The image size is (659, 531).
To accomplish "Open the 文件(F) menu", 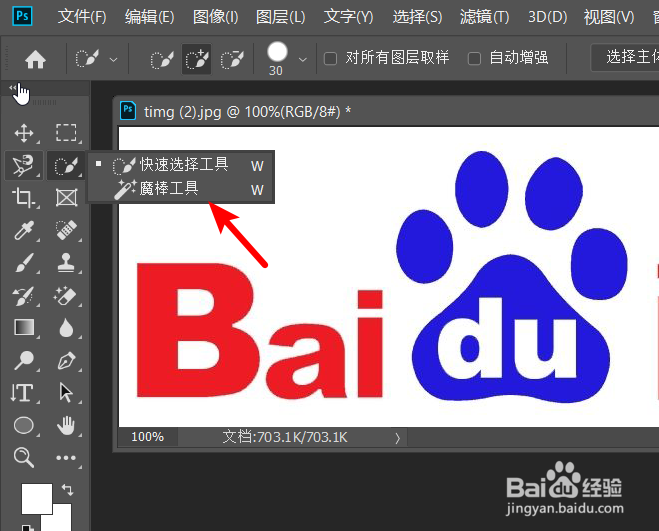I will [82, 17].
